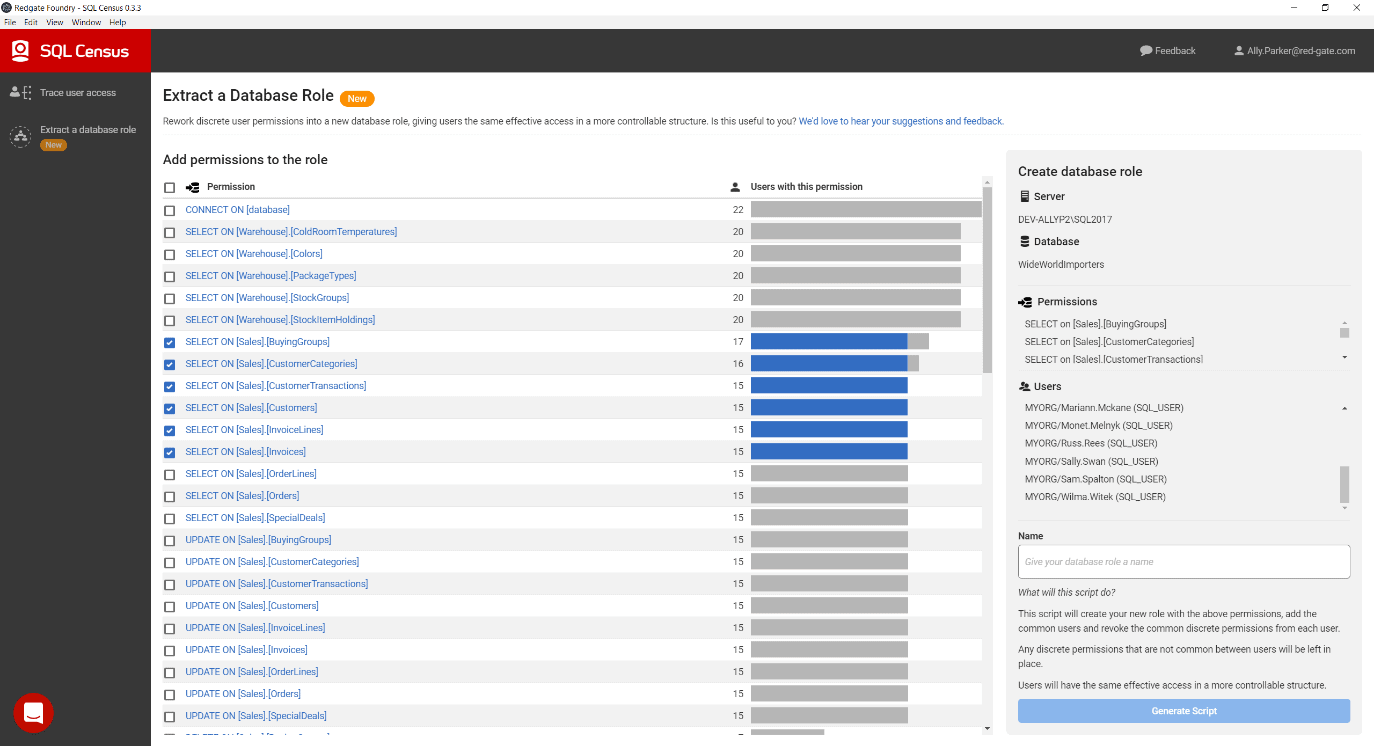Open the Help menu
The image size is (1374, 746).
(x=118, y=22)
